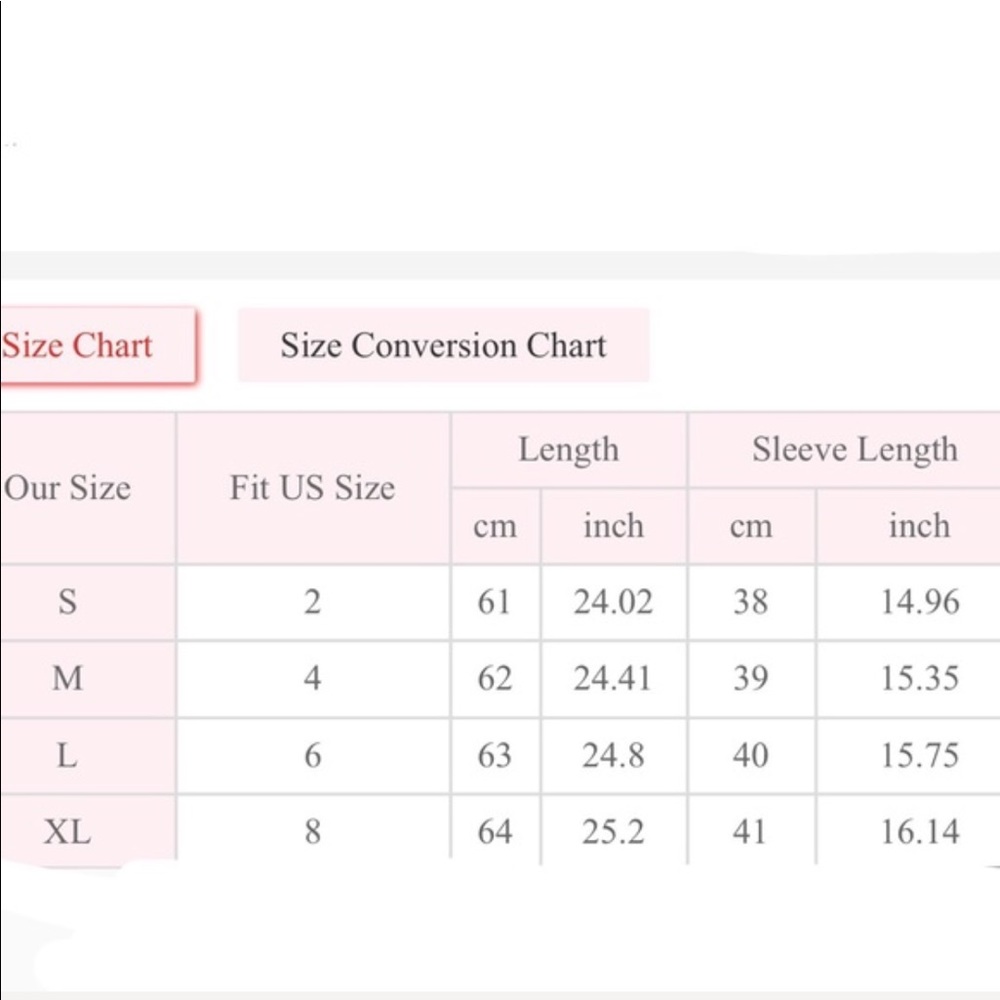Screen dimensions: 1000x1000
Task: Click the 24.02 inch length value
Action: pyautogui.click(x=613, y=602)
